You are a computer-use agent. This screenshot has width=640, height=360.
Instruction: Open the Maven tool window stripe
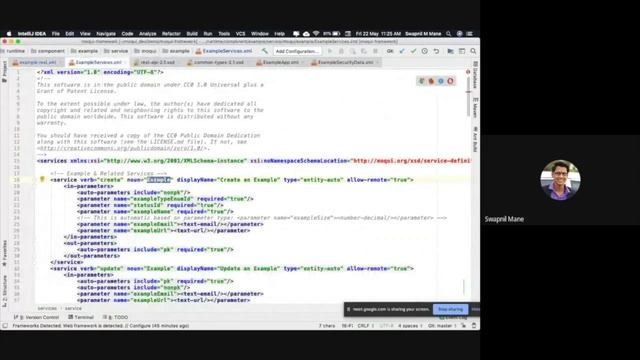tap(475, 107)
